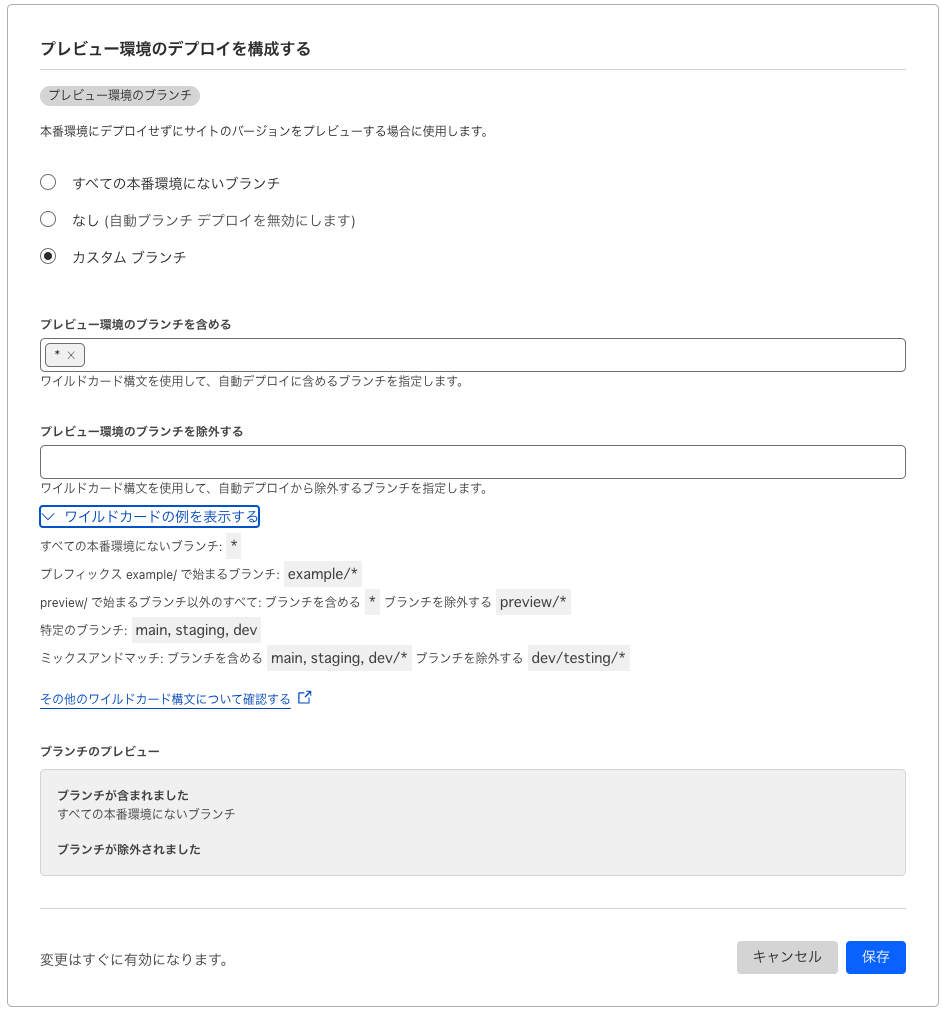Click the chevron icon of wildcard examples
The width and height of the screenshot is (952, 1013).
[51, 516]
